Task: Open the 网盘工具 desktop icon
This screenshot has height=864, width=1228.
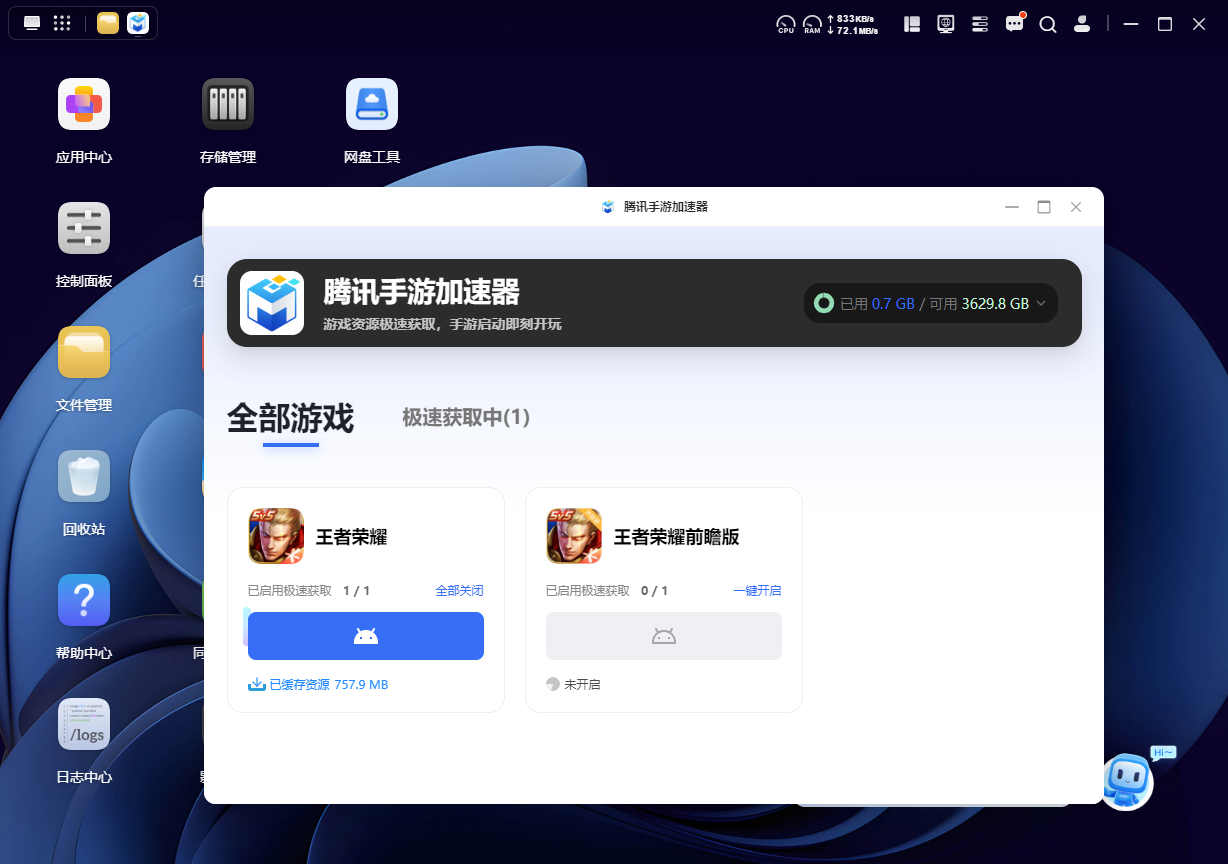Action: pyautogui.click(x=372, y=104)
